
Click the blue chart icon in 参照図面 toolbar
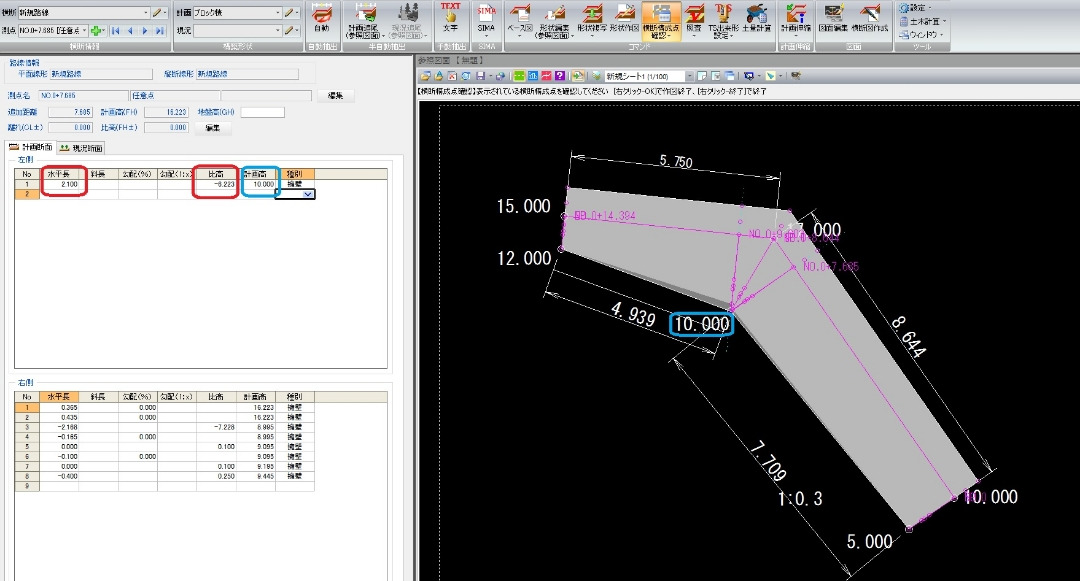tap(533, 76)
